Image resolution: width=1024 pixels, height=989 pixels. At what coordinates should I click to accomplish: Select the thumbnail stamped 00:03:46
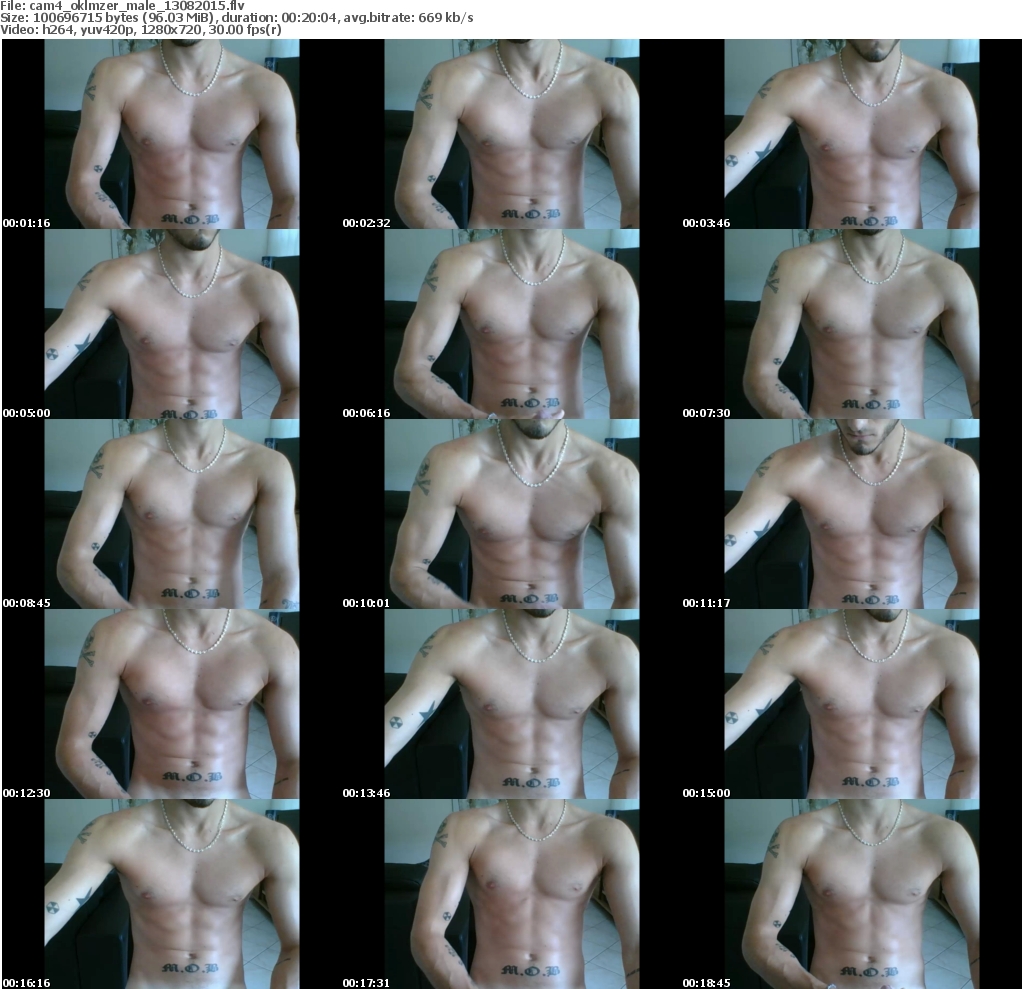[852, 134]
